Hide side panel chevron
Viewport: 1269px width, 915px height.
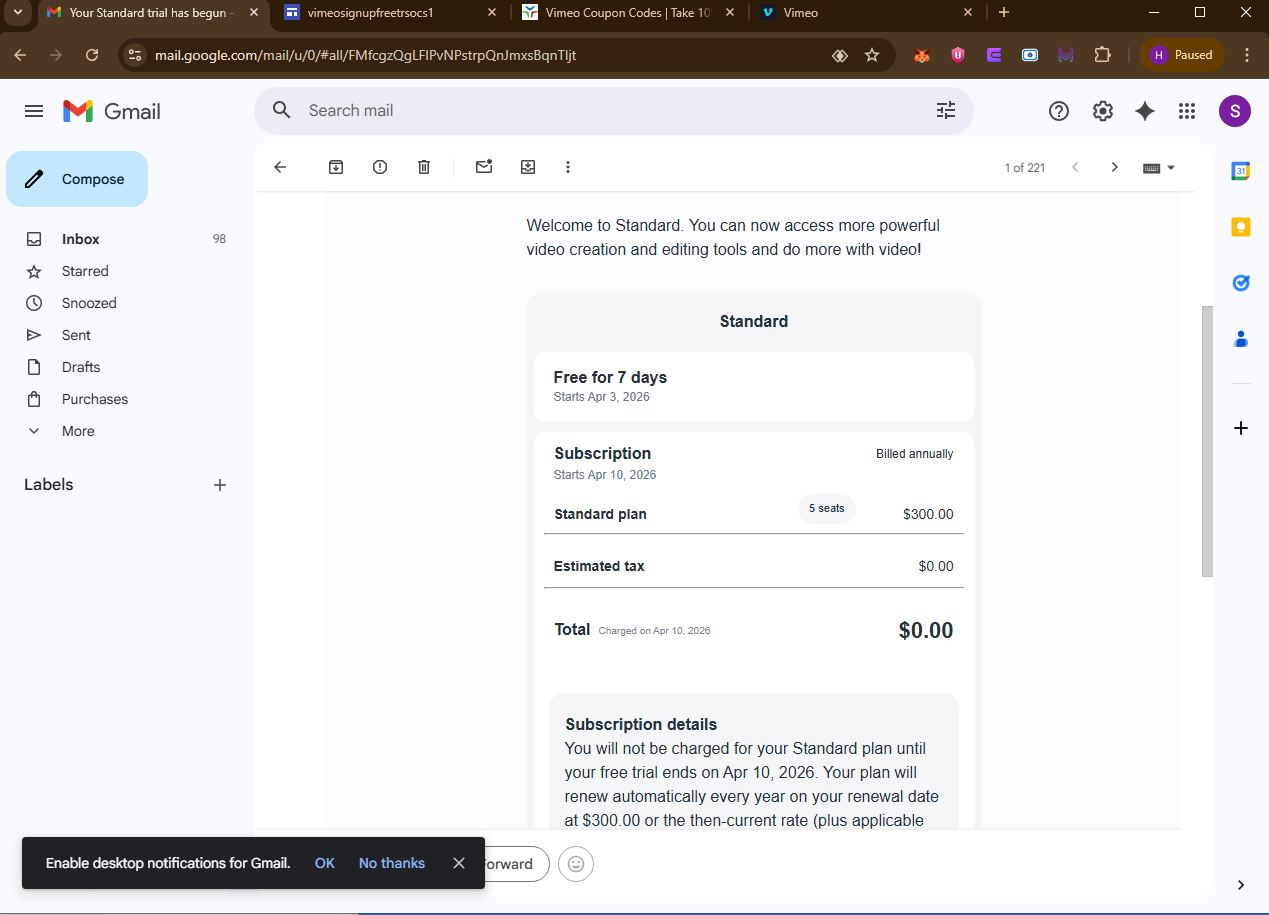click(1241, 885)
